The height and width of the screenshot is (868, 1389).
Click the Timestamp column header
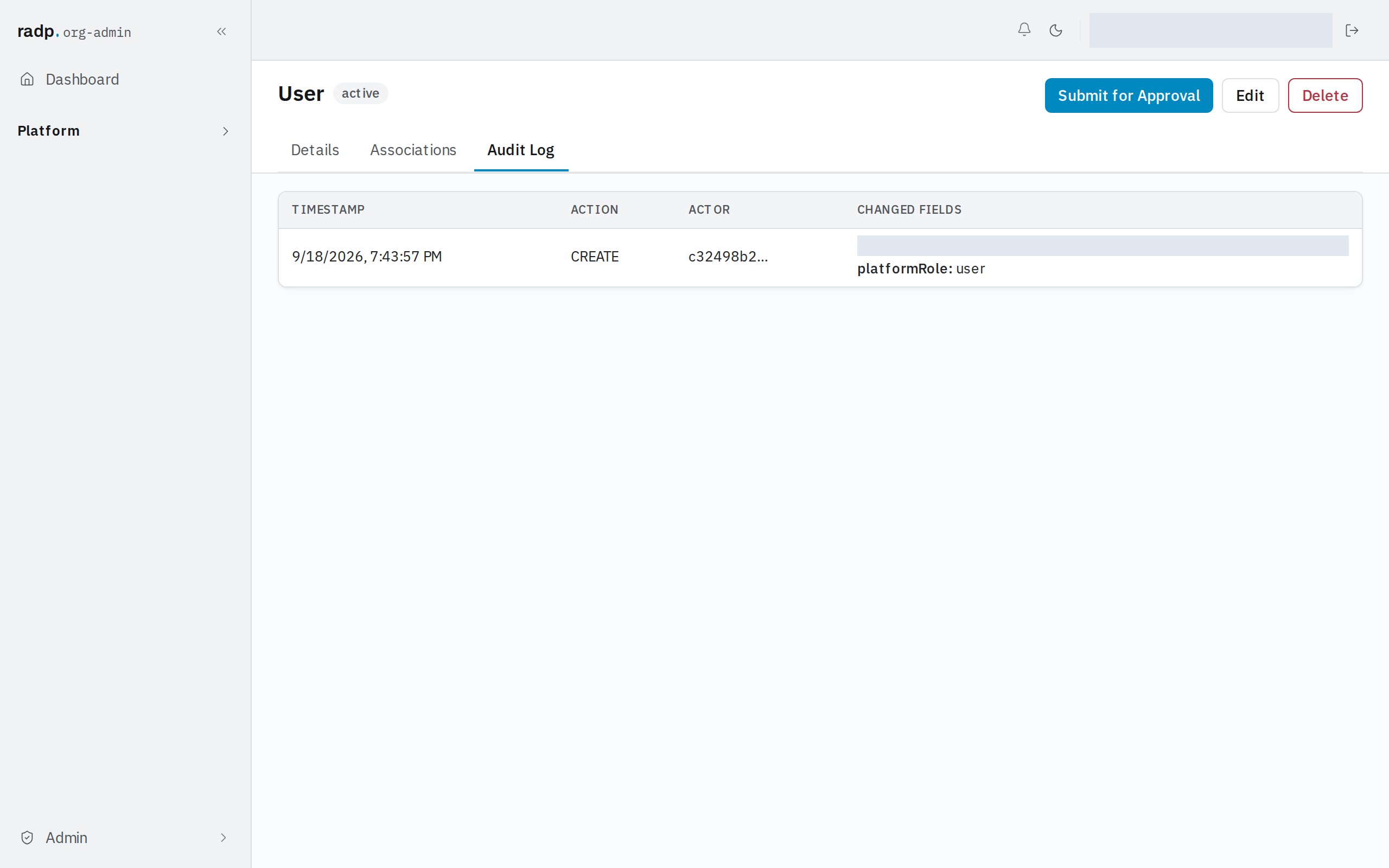coord(328,209)
